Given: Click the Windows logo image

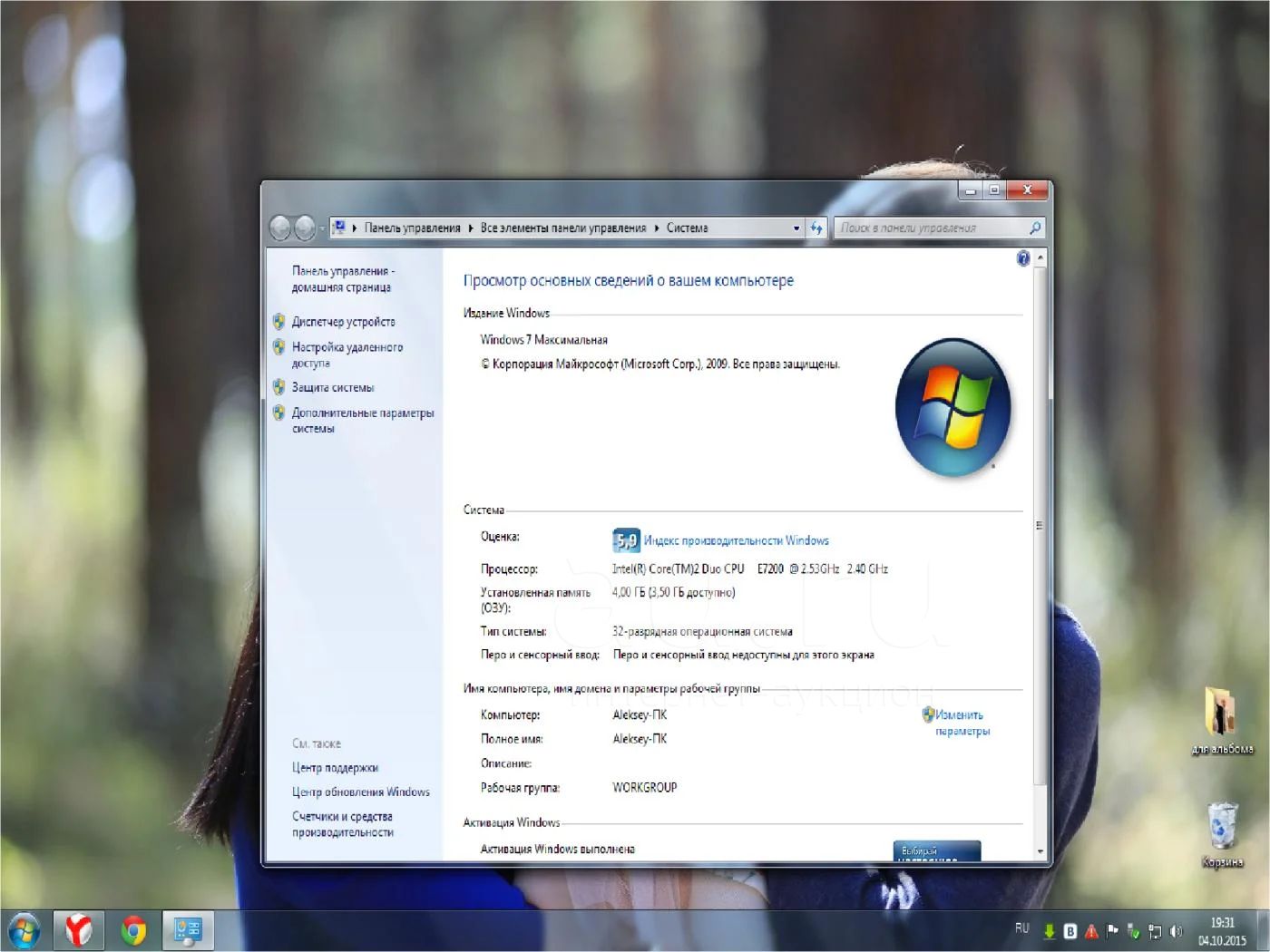Looking at the screenshot, I should click(952, 407).
